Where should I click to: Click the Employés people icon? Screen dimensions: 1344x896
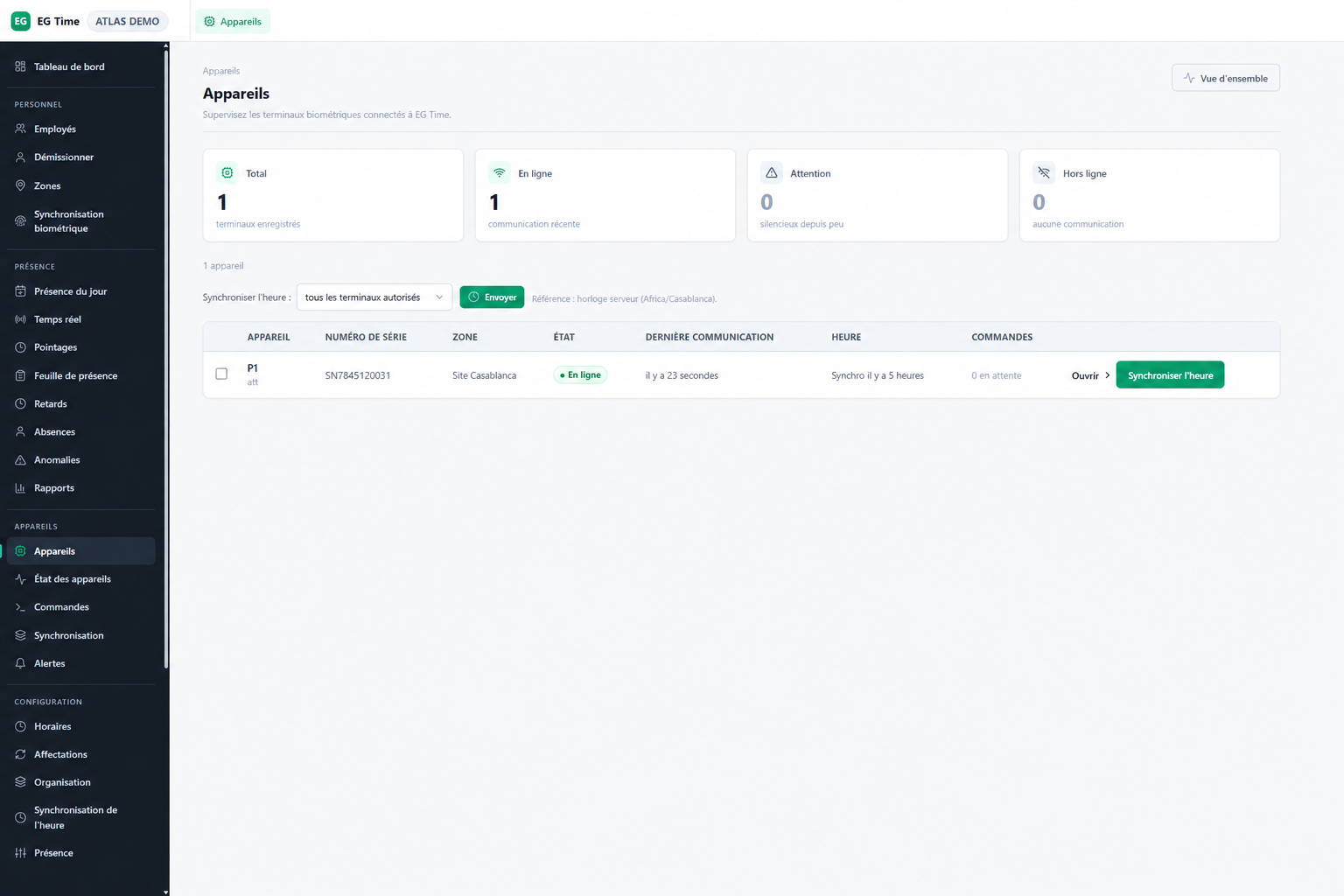click(x=20, y=129)
